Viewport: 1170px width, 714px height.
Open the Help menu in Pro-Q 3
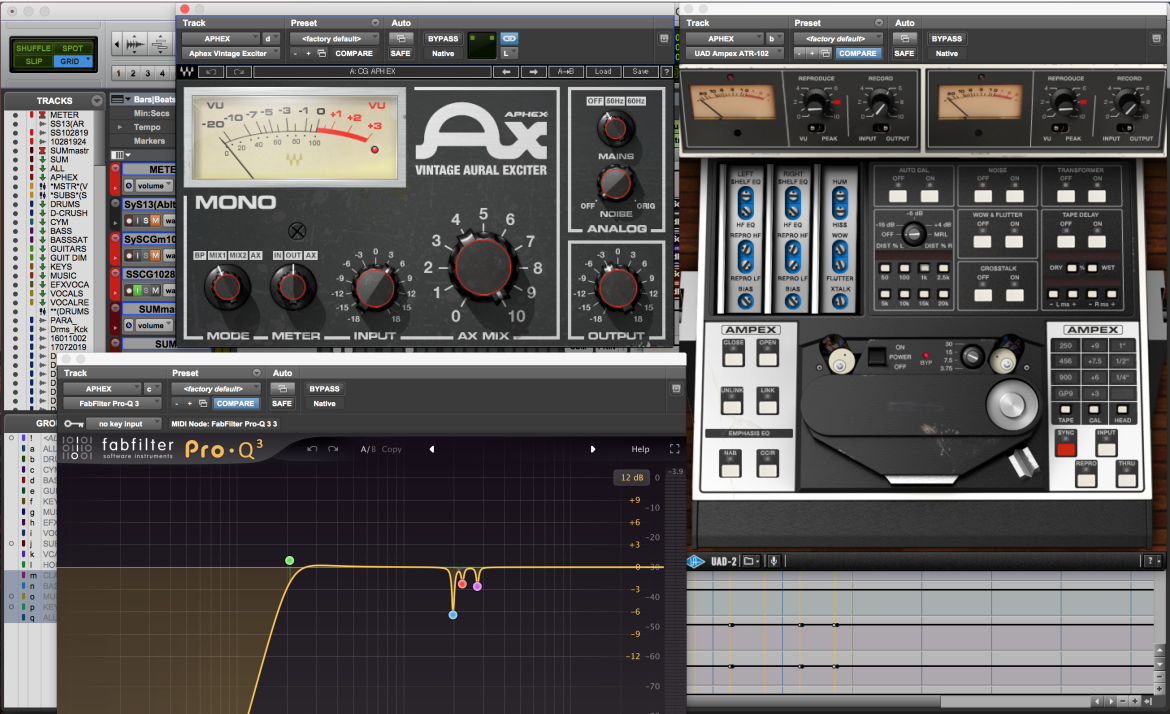tap(640, 448)
